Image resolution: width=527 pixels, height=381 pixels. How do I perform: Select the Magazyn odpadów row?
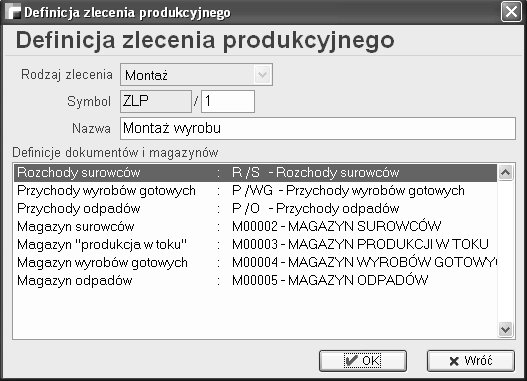pos(255,281)
